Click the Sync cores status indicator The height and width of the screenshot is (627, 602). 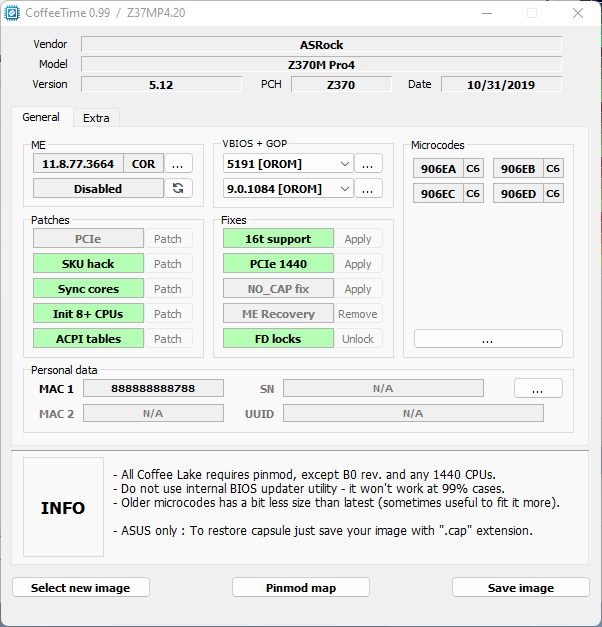point(88,289)
